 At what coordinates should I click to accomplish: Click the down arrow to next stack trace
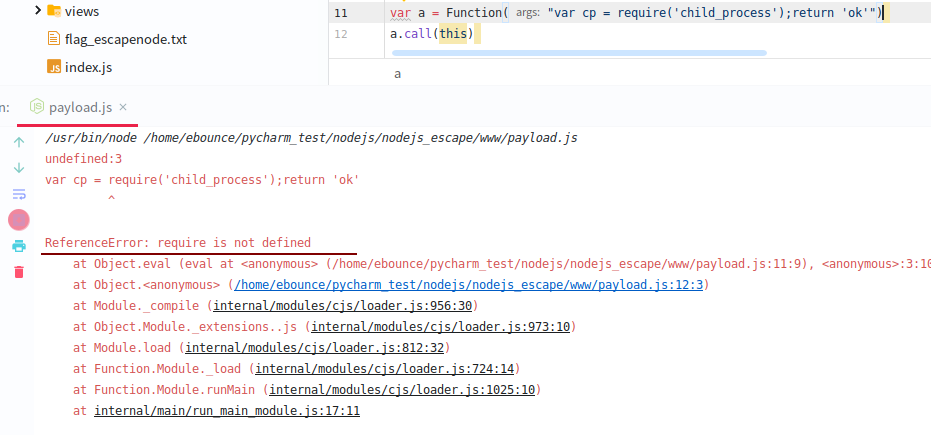pos(18,168)
